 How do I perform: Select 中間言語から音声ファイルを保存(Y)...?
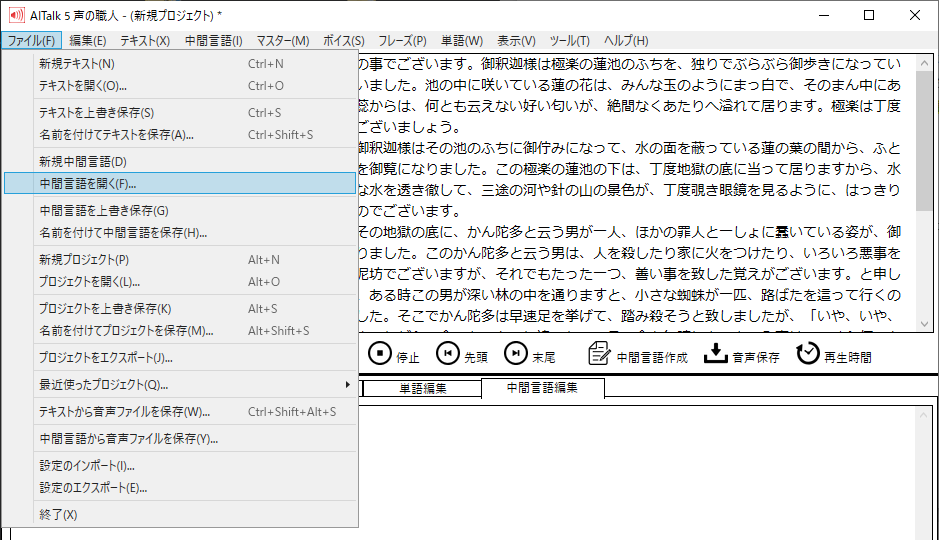[180, 439]
